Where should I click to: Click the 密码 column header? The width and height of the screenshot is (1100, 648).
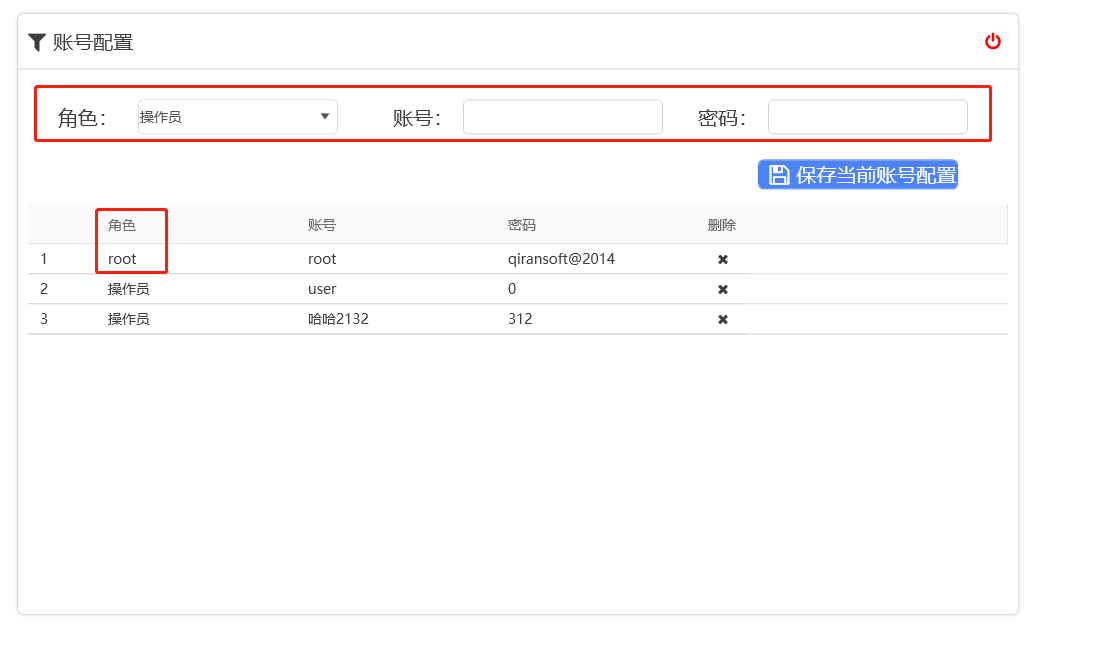tap(521, 225)
